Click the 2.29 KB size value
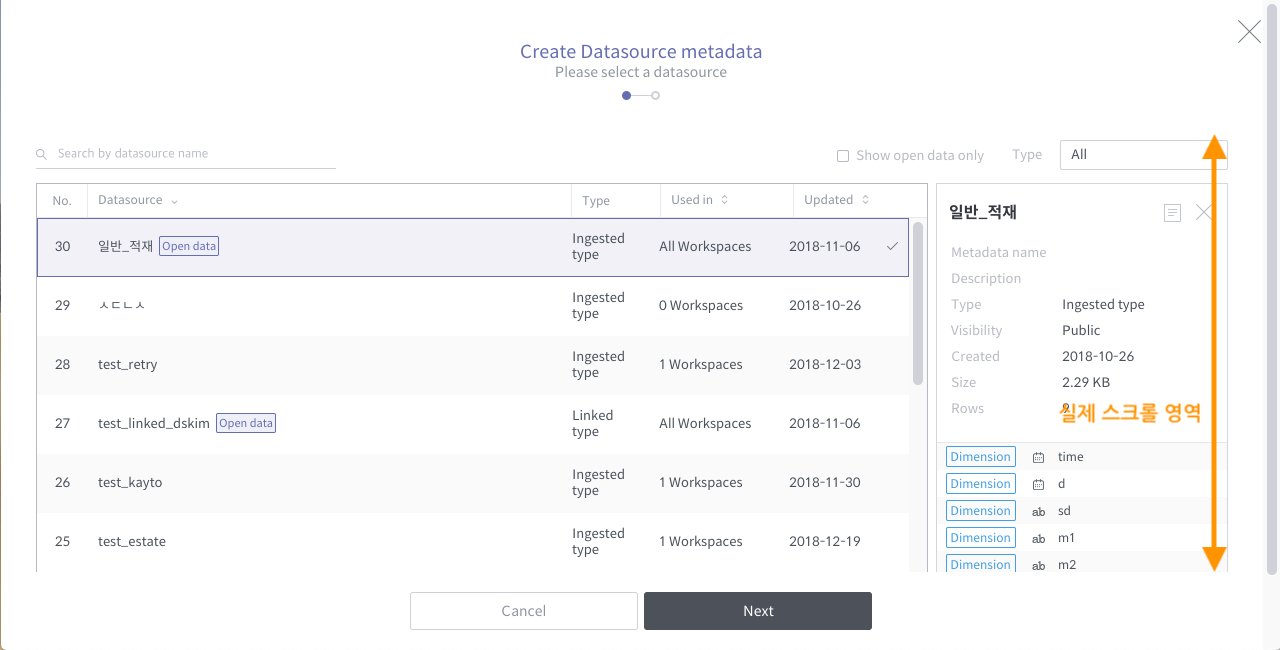Screen dimensions: 1280x650 1086,383
